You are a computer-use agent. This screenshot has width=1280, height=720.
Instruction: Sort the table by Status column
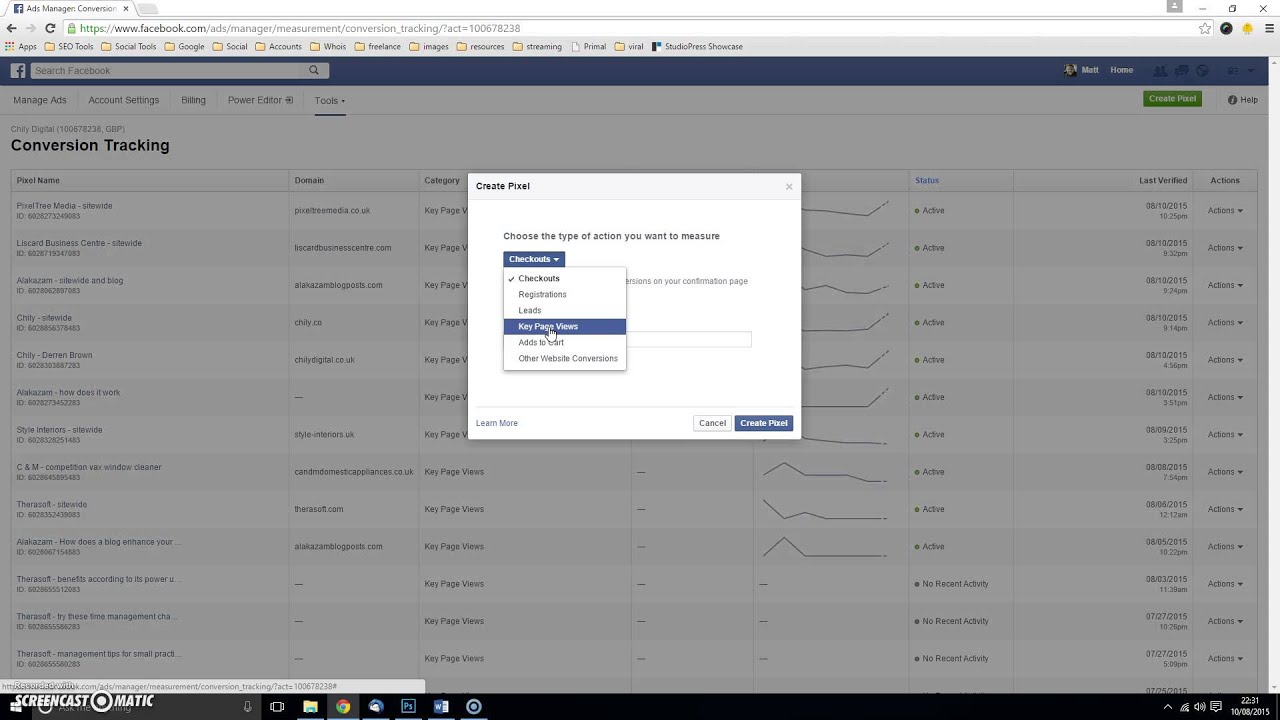click(x=927, y=181)
